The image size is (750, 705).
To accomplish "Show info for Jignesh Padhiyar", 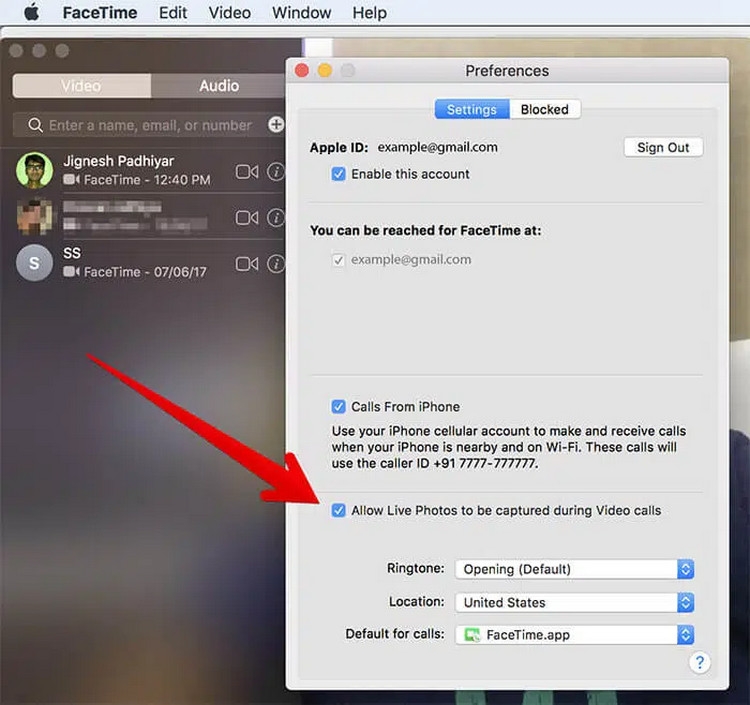I will coord(276,171).
